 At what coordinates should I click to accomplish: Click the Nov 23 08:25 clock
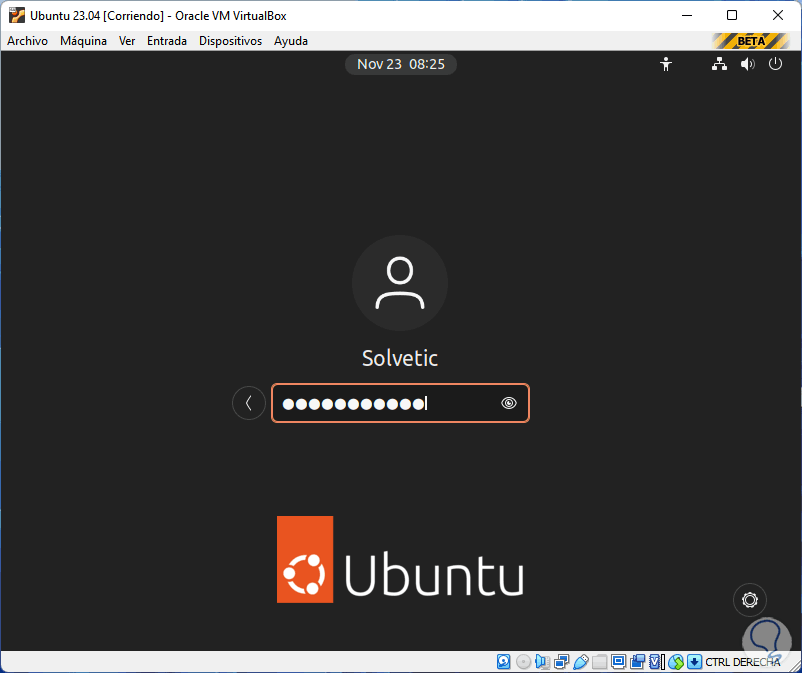(x=400, y=64)
